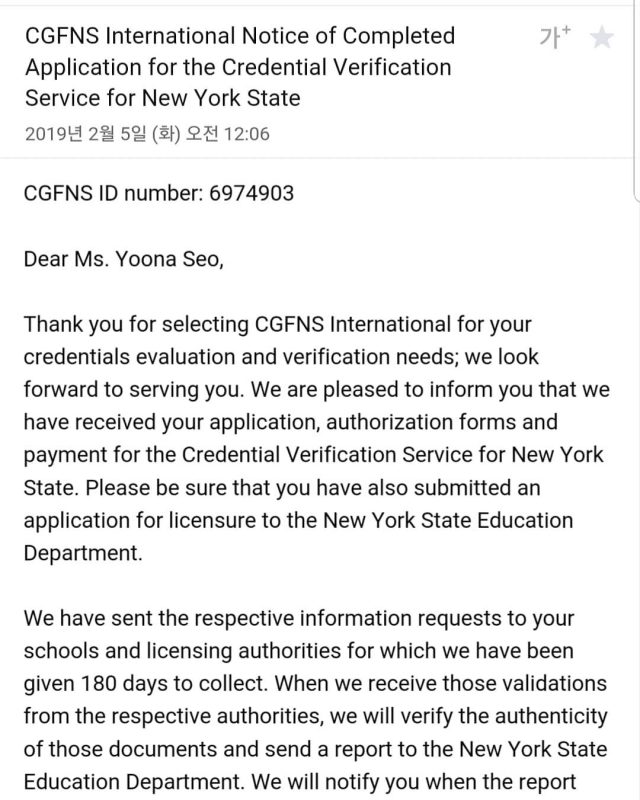Screen dimensions: 640x800
Task: Tap the word "Dear" in the greeting
Action: (45, 260)
